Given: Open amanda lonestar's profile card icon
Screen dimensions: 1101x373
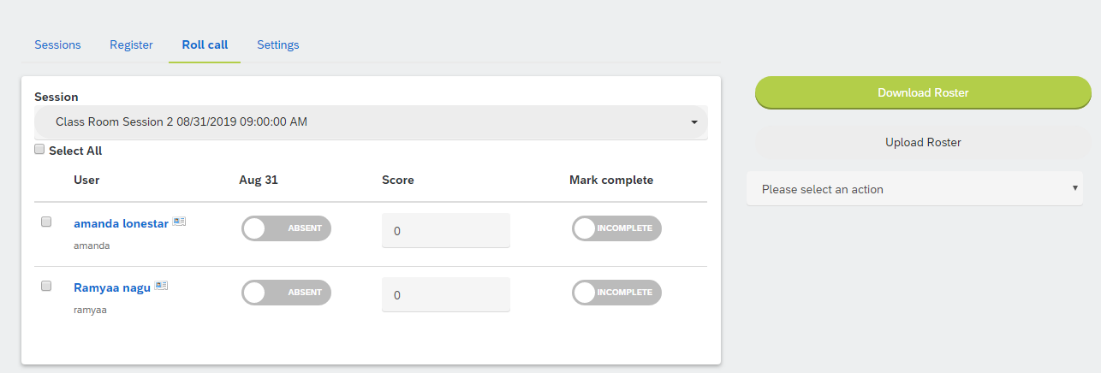Looking at the screenshot, I should pyautogui.click(x=179, y=222).
